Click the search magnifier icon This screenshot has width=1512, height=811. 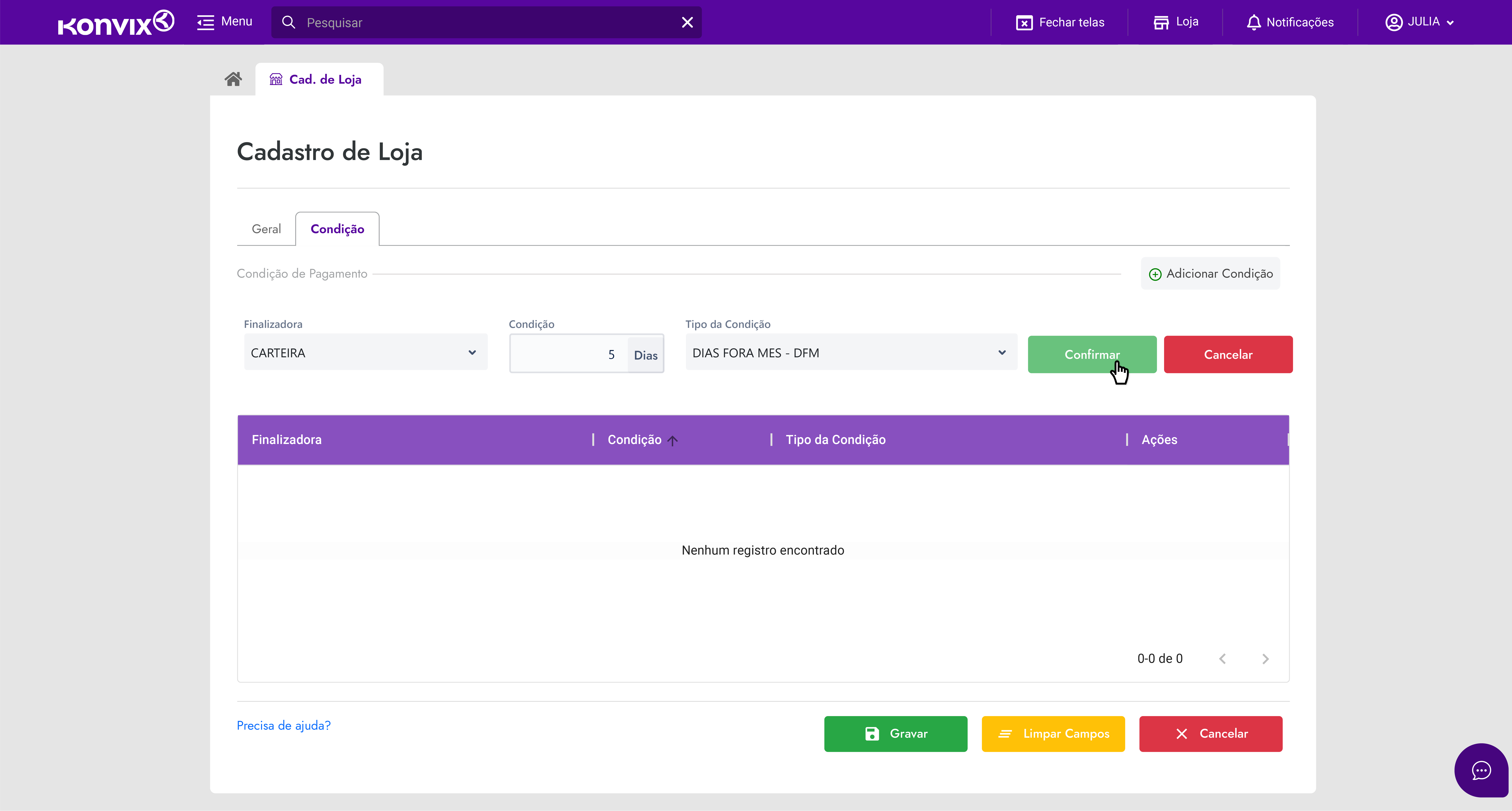tap(288, 22)
